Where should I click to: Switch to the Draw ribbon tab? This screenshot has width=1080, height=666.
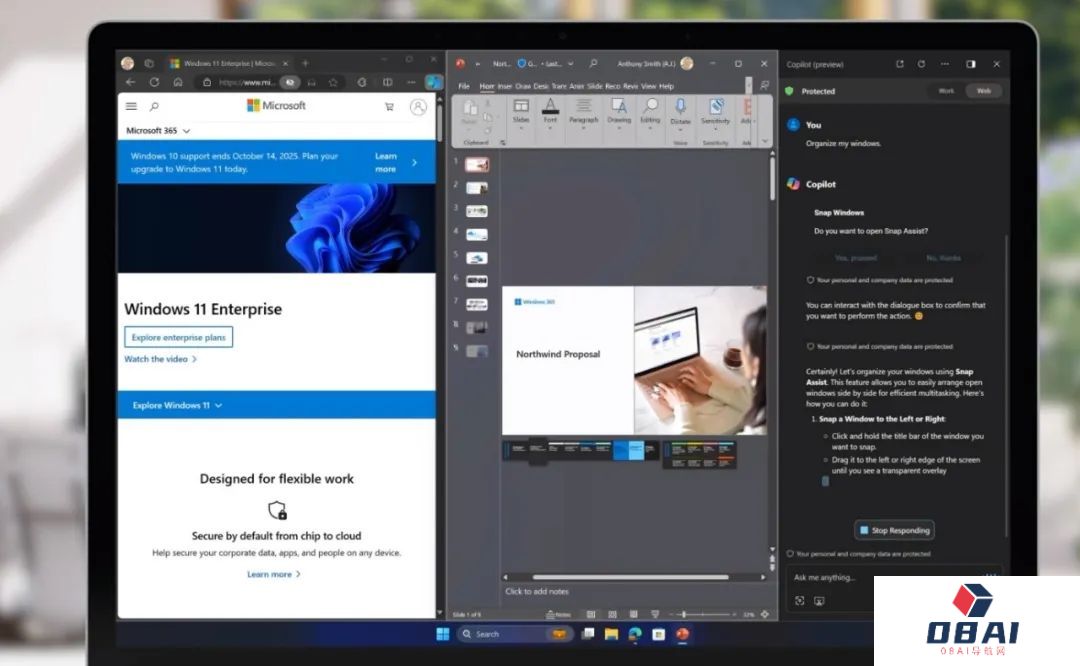click(x=523, y=86)
